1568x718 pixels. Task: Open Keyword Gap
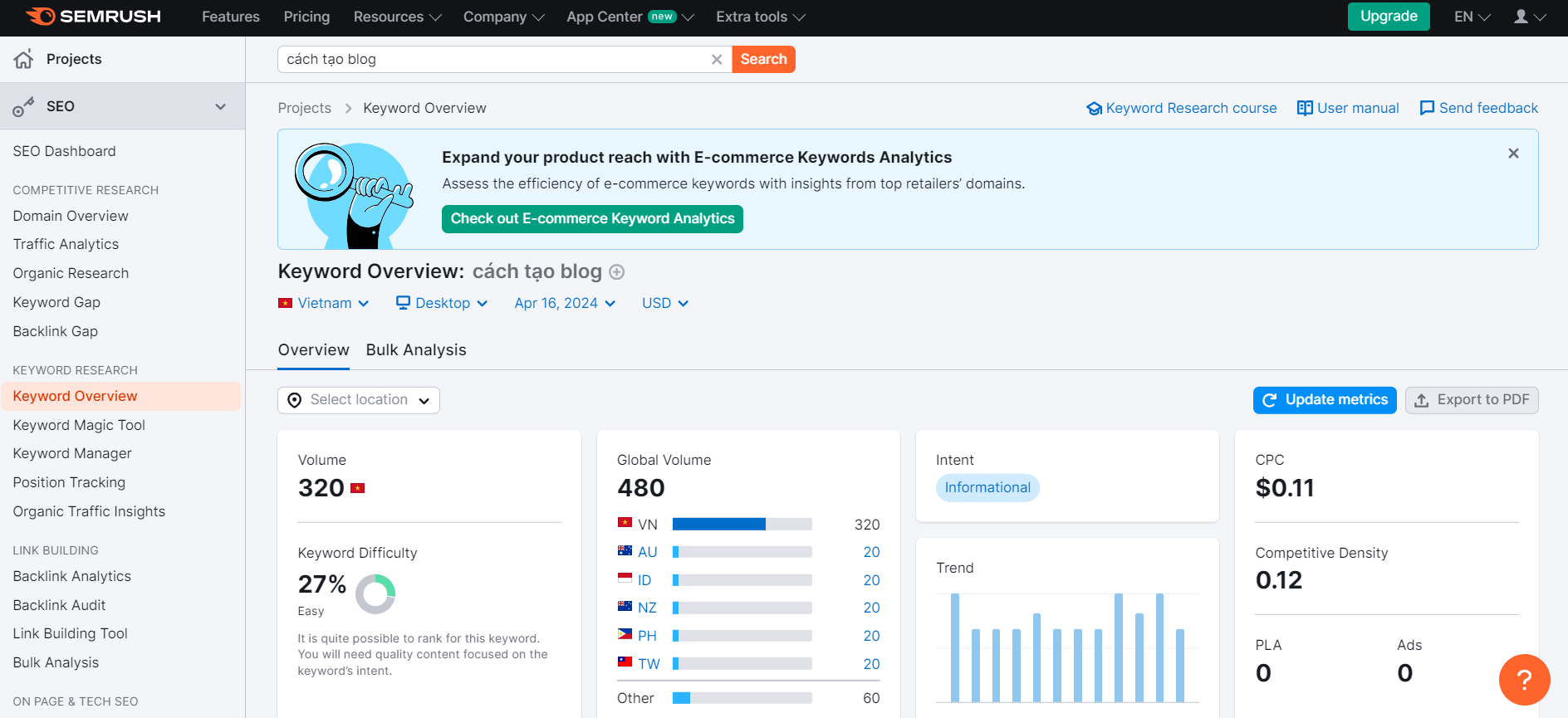point(56,302)
